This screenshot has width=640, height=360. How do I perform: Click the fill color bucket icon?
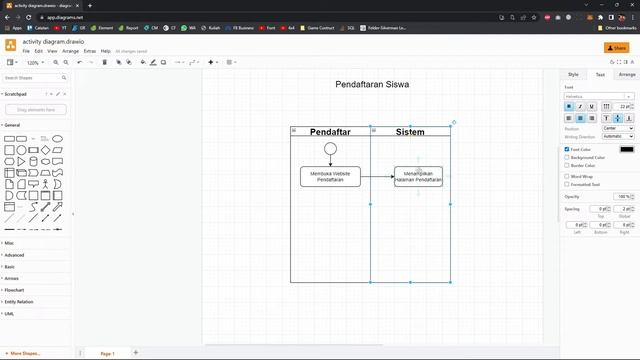click(143, 62)
